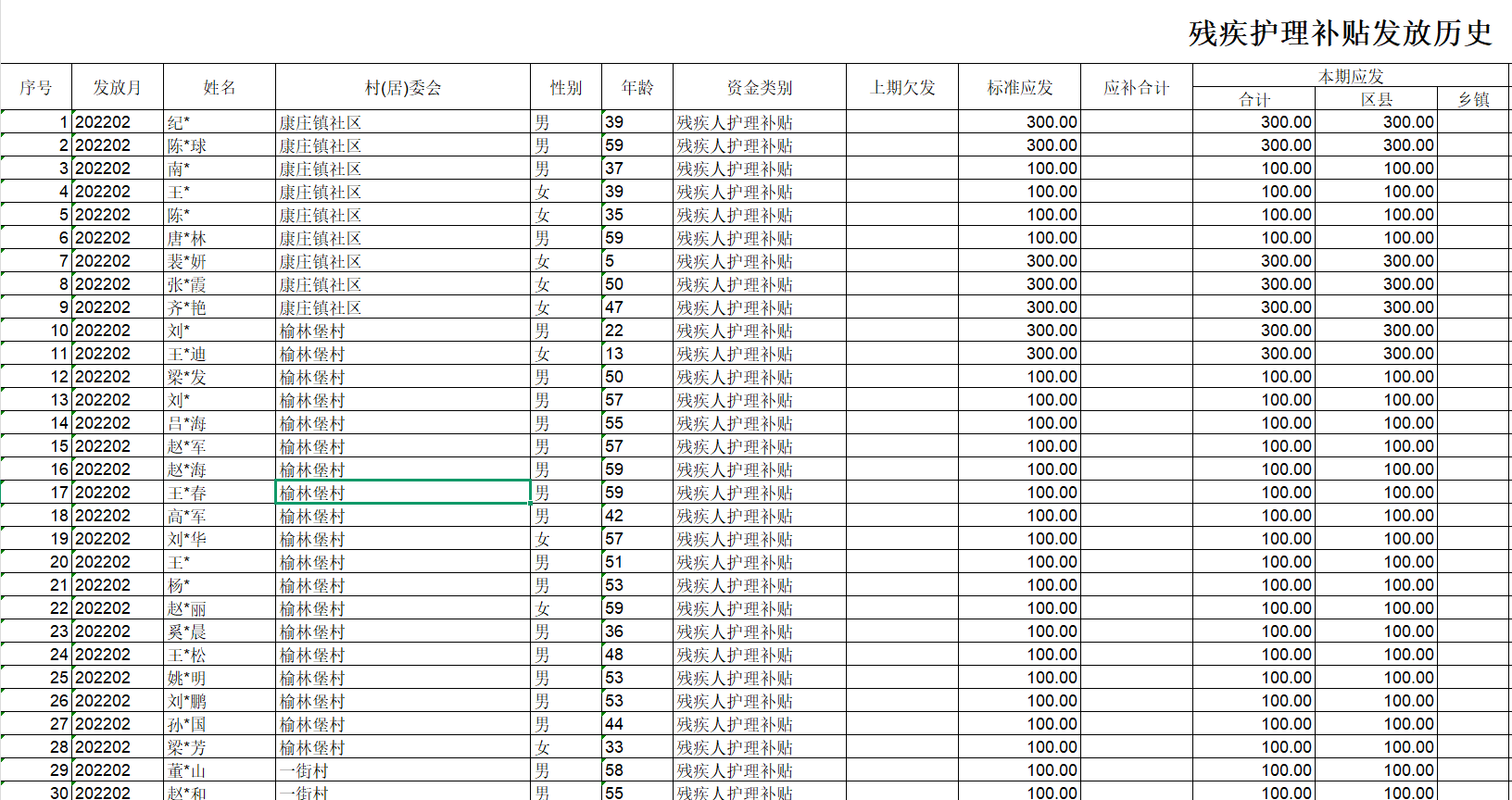Click the village cell in 王*春 row

point(403,493)
